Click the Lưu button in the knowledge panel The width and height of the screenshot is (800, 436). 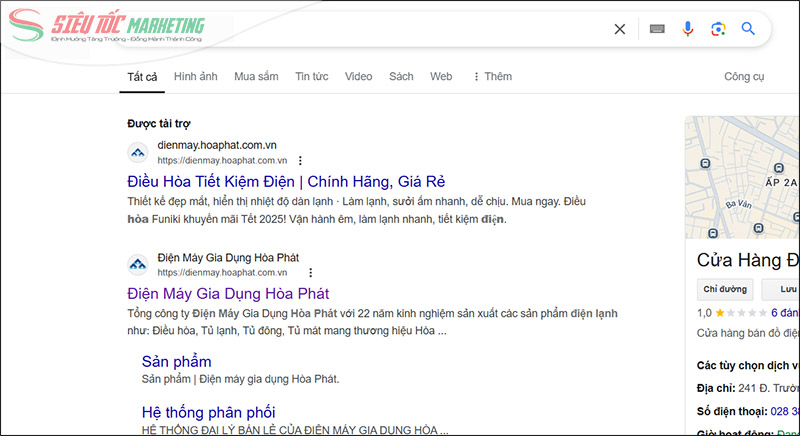tap(783, 289)
